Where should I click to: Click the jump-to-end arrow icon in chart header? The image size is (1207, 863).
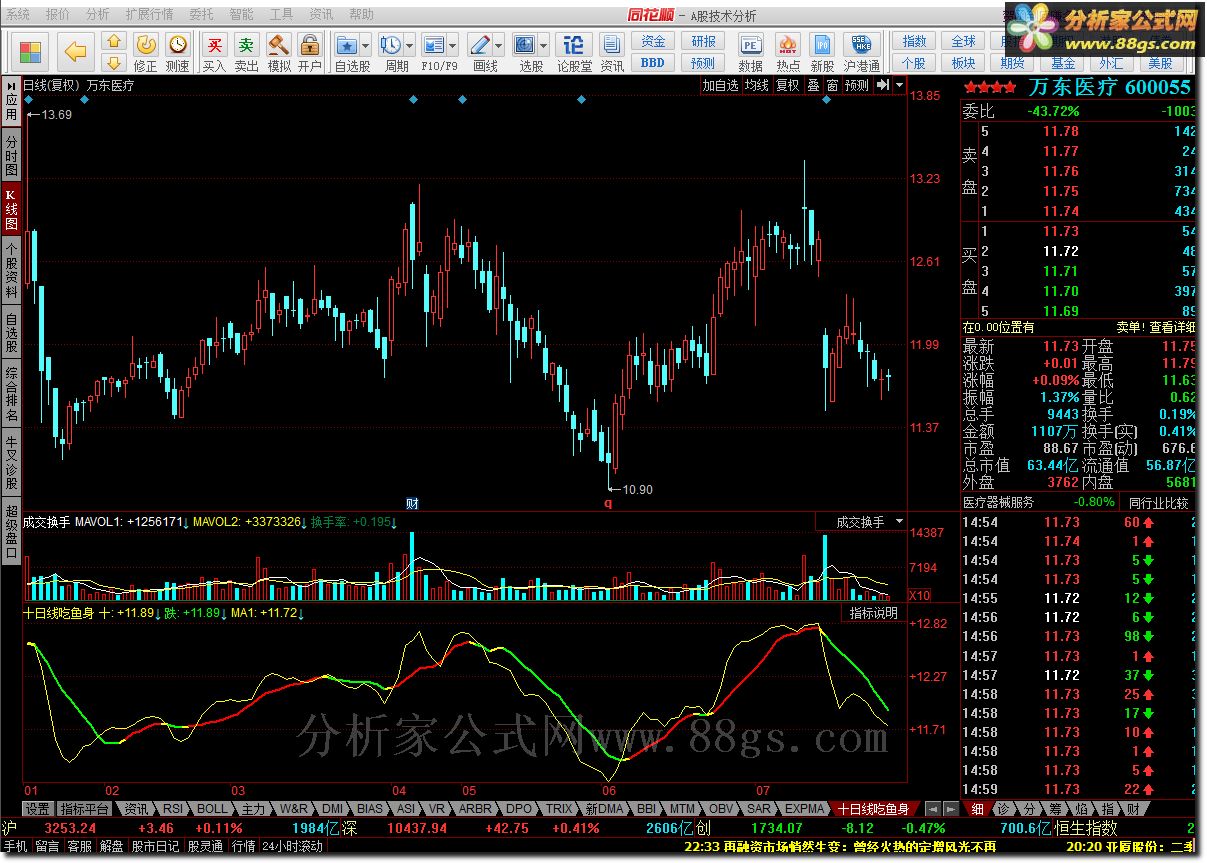[x=882, y=85]
